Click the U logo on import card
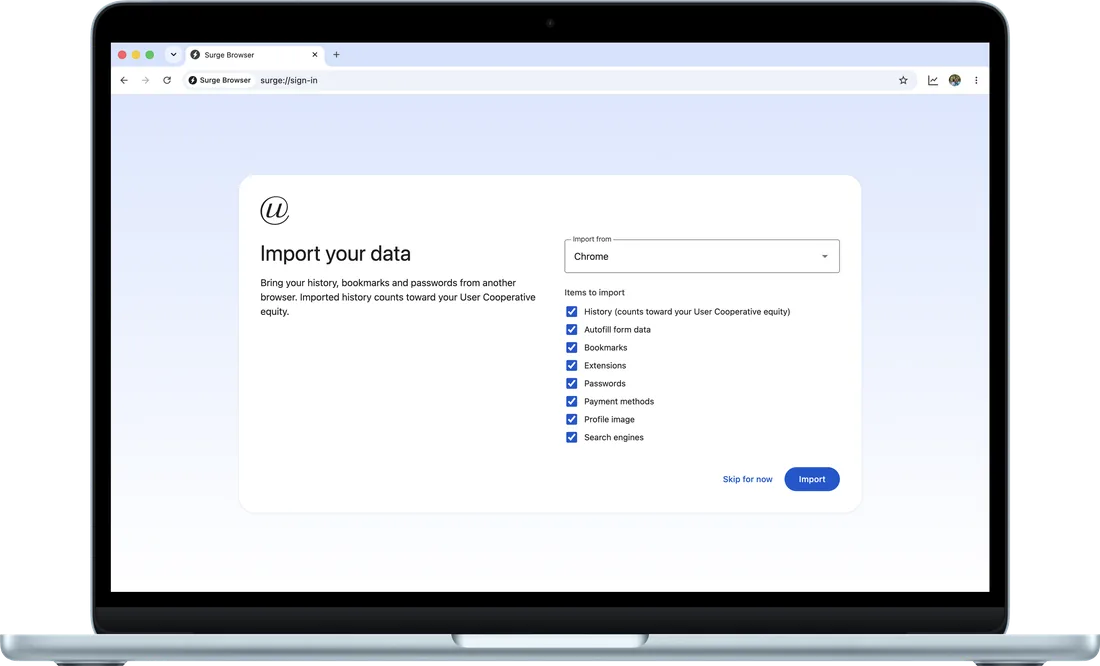Viewport: 1100px width, 666px height. coord(274,210)
